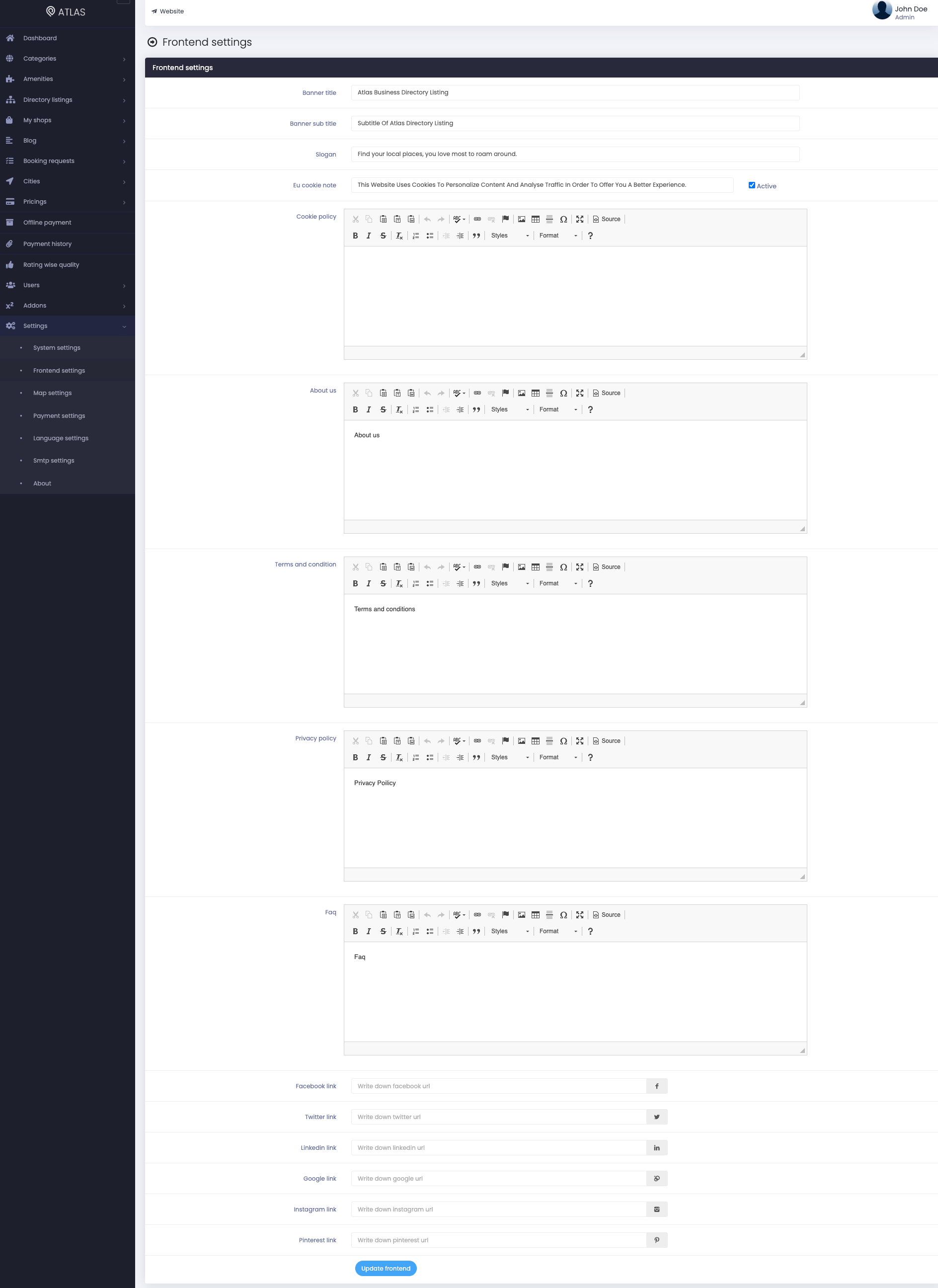This screenshot has width=938, height=1288.
Task: Click the About us editor text area
Action: [x=575, y=470]
